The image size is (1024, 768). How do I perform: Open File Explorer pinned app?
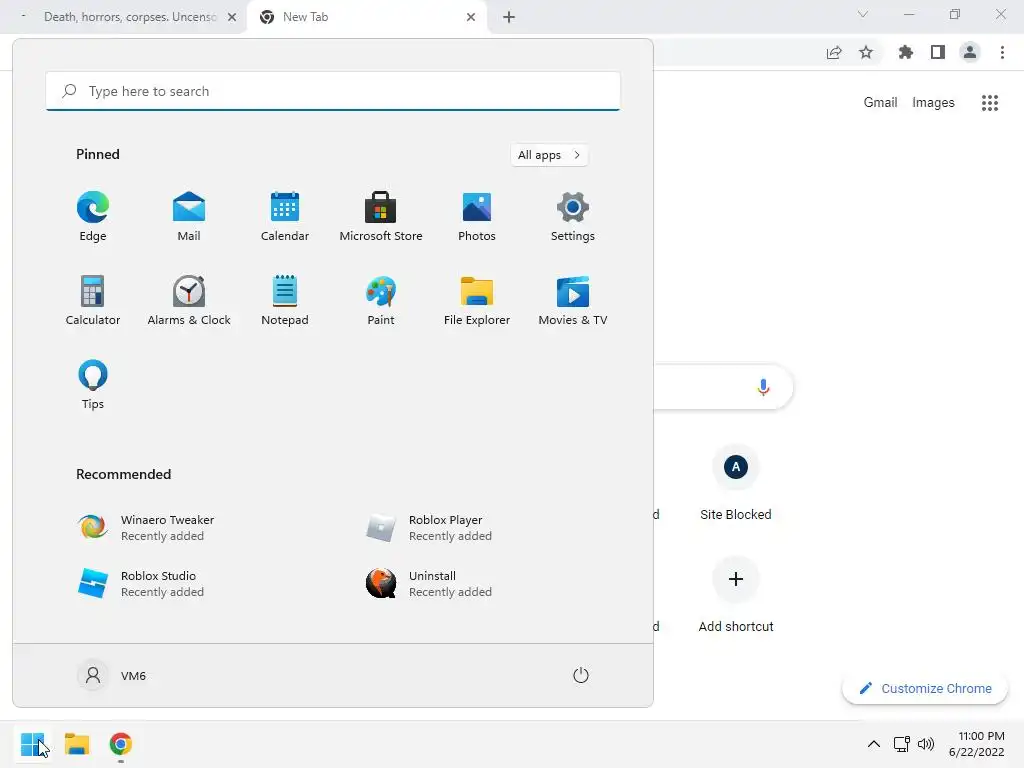pyautogui.click(x=477, y=301)
